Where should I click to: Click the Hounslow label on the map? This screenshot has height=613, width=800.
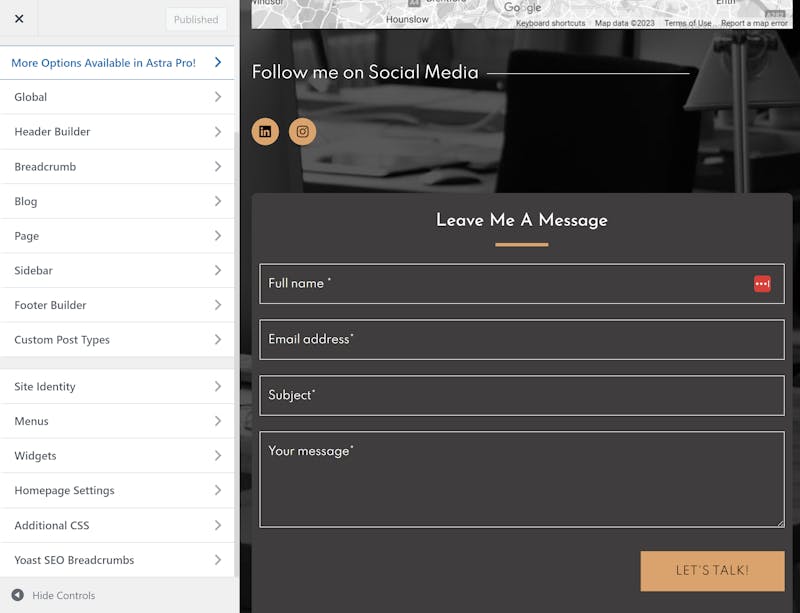[x=407, y=19]
